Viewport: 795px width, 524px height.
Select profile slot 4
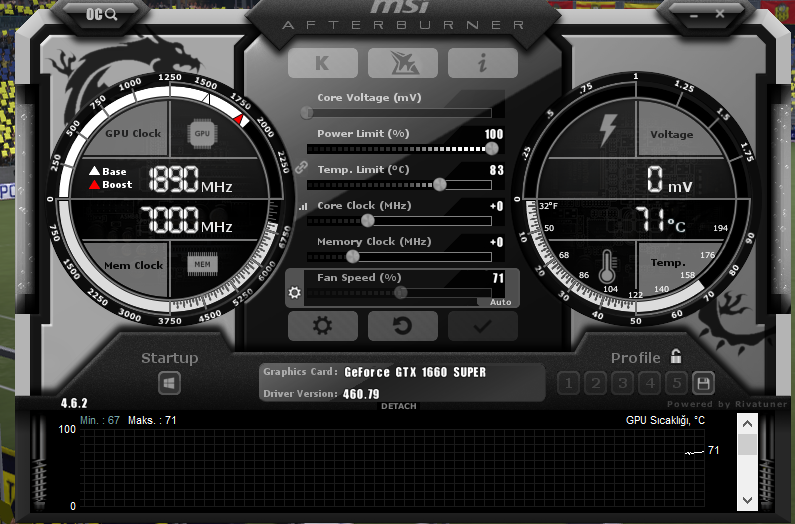click(650, 383)
